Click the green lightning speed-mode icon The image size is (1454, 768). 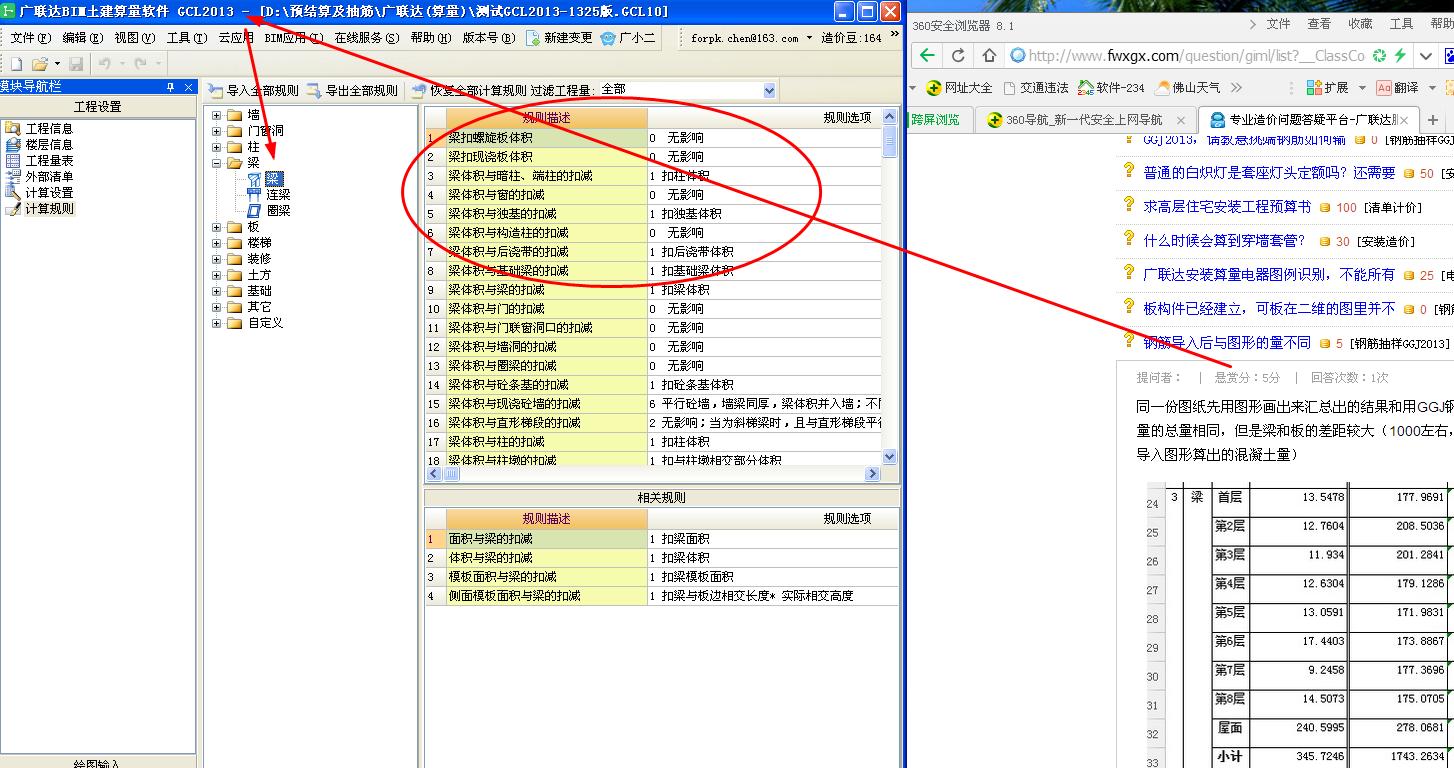(x=1400, y=56)
